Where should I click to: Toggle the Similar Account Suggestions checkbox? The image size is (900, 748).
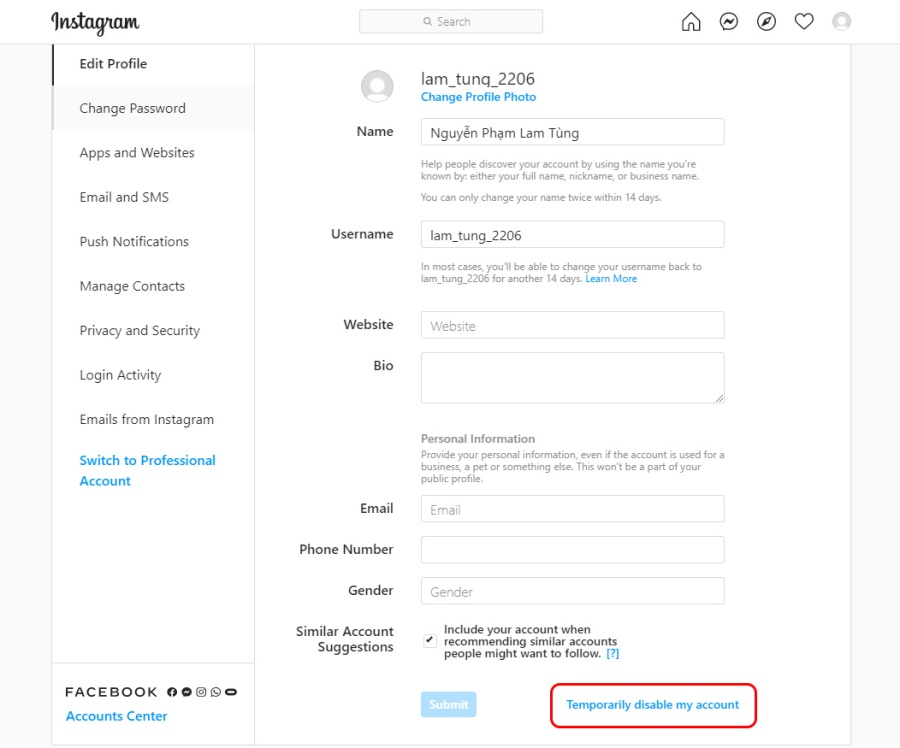[x=430, y=640]
